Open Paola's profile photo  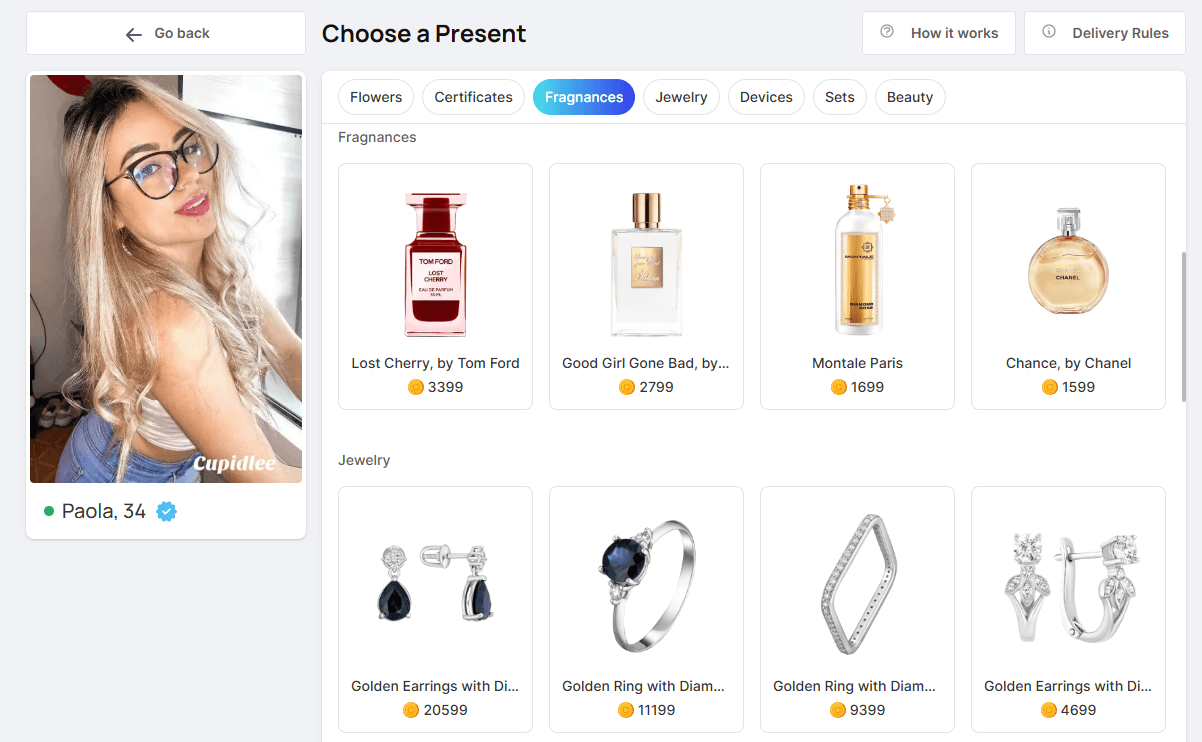166,279
